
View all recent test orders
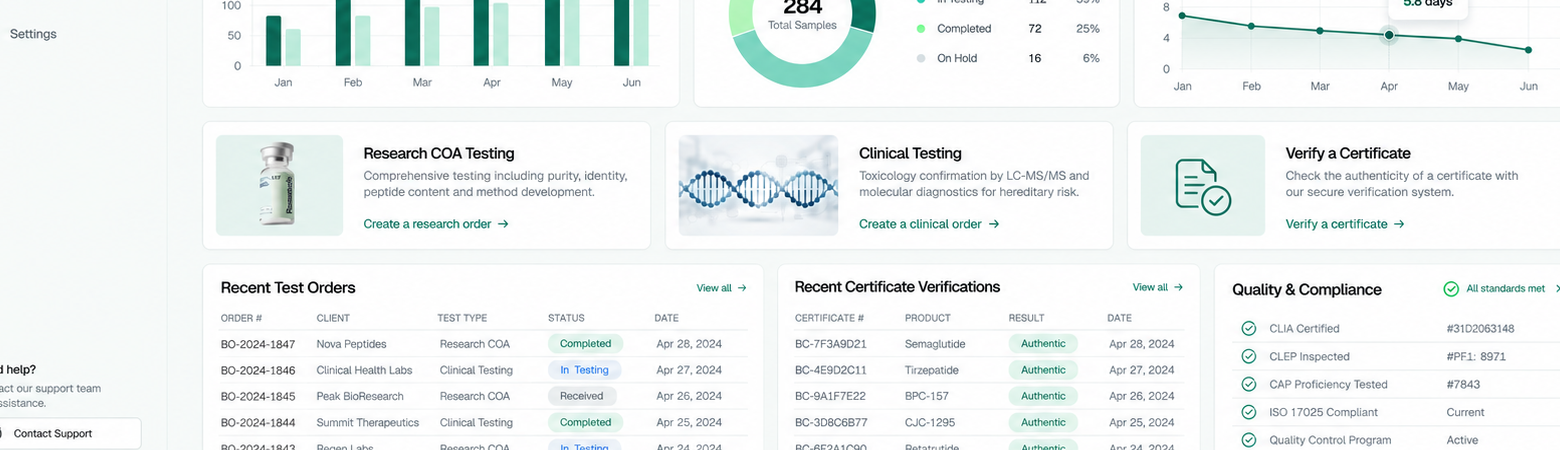click(x=721, y=288)
